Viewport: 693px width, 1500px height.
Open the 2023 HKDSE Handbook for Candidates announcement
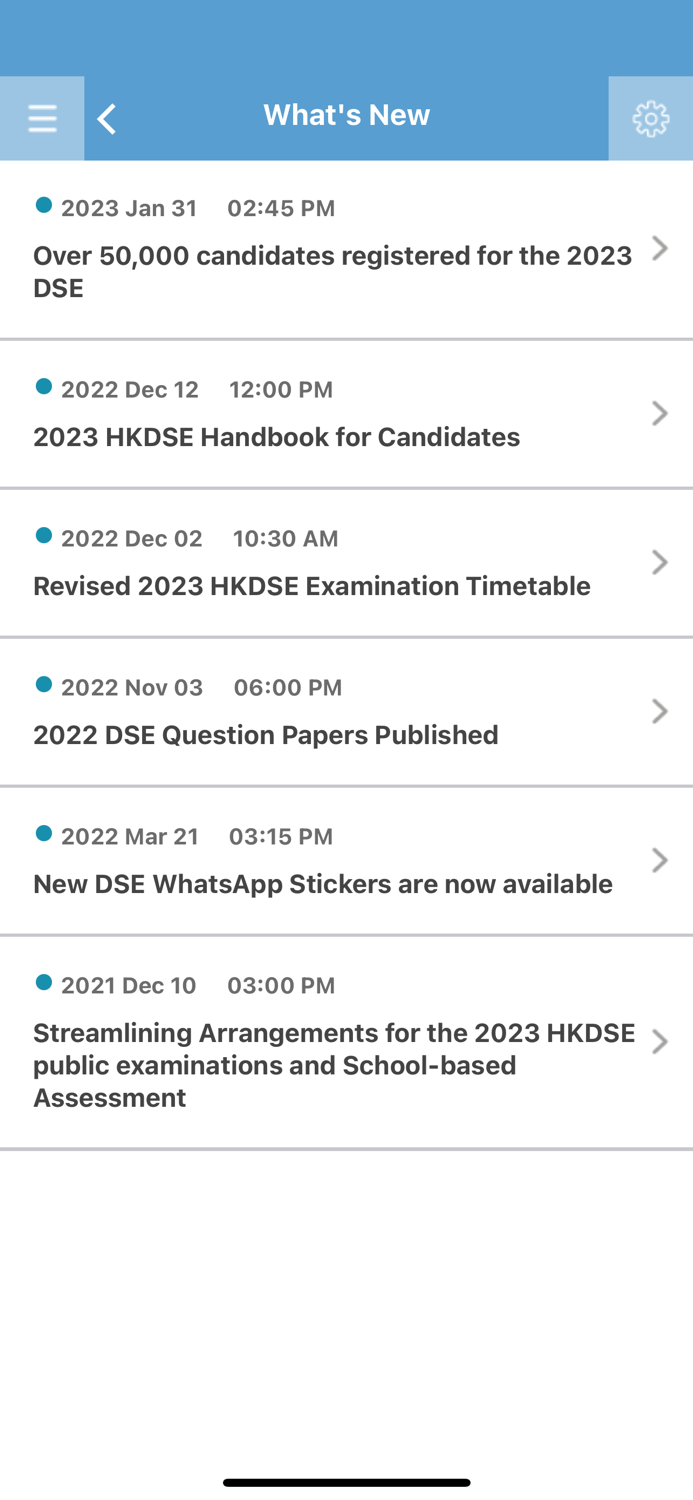[276, 437]
